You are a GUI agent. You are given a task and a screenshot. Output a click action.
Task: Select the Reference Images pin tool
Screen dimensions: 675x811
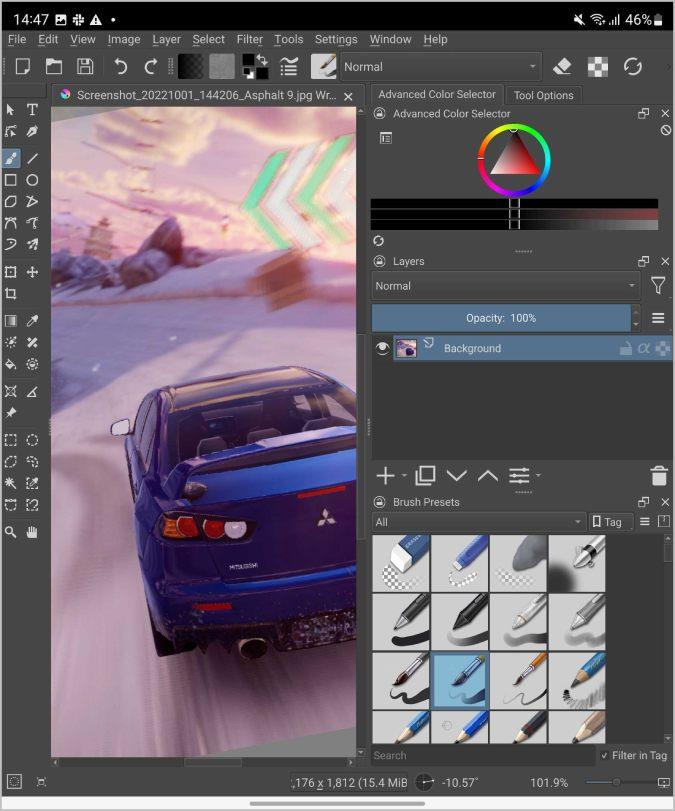(11, 413)
